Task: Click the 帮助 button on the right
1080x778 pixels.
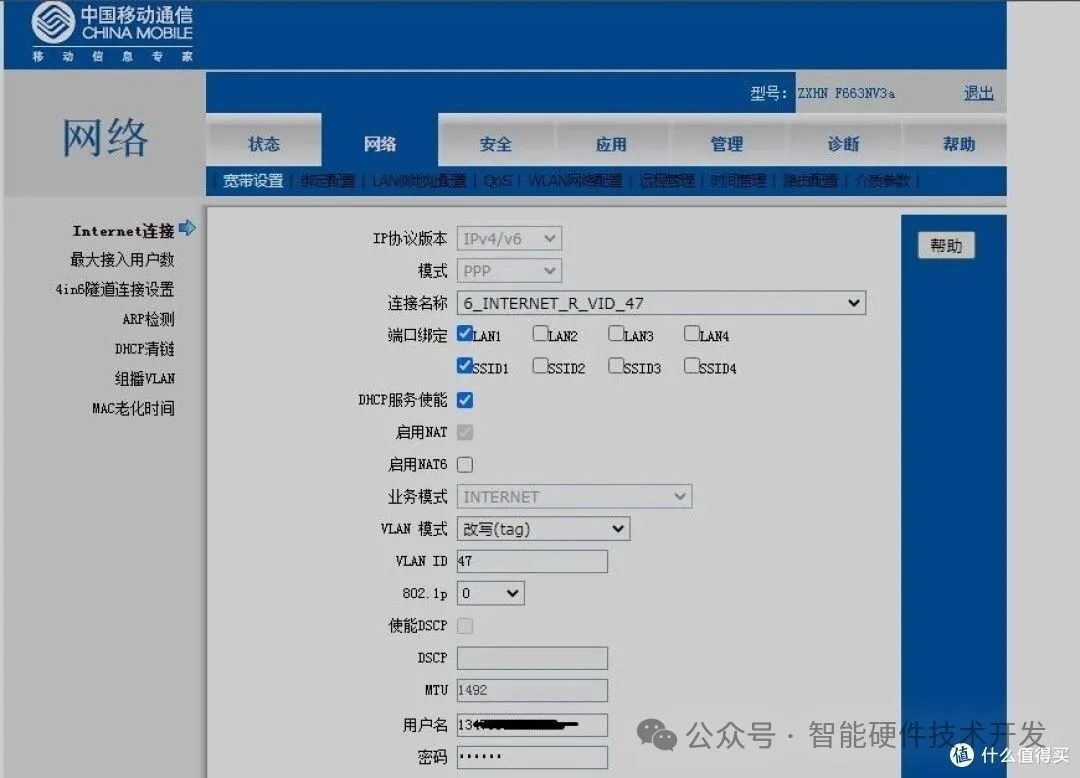Action: [945, 244]
